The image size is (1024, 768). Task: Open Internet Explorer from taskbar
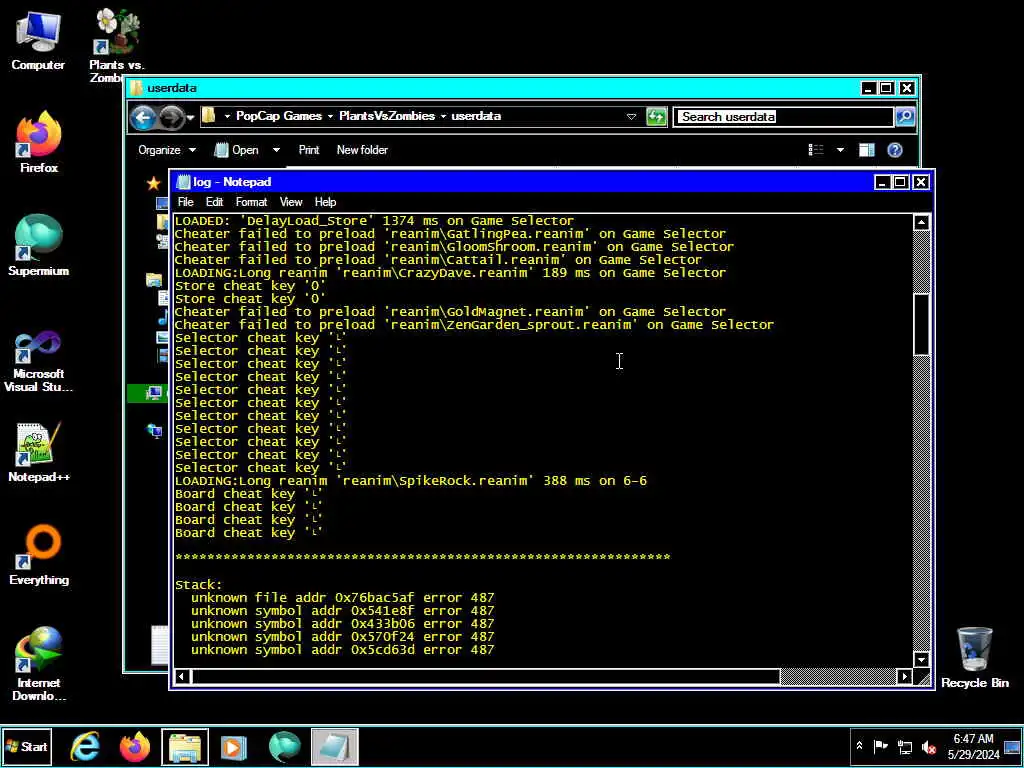tap(86, 746)
